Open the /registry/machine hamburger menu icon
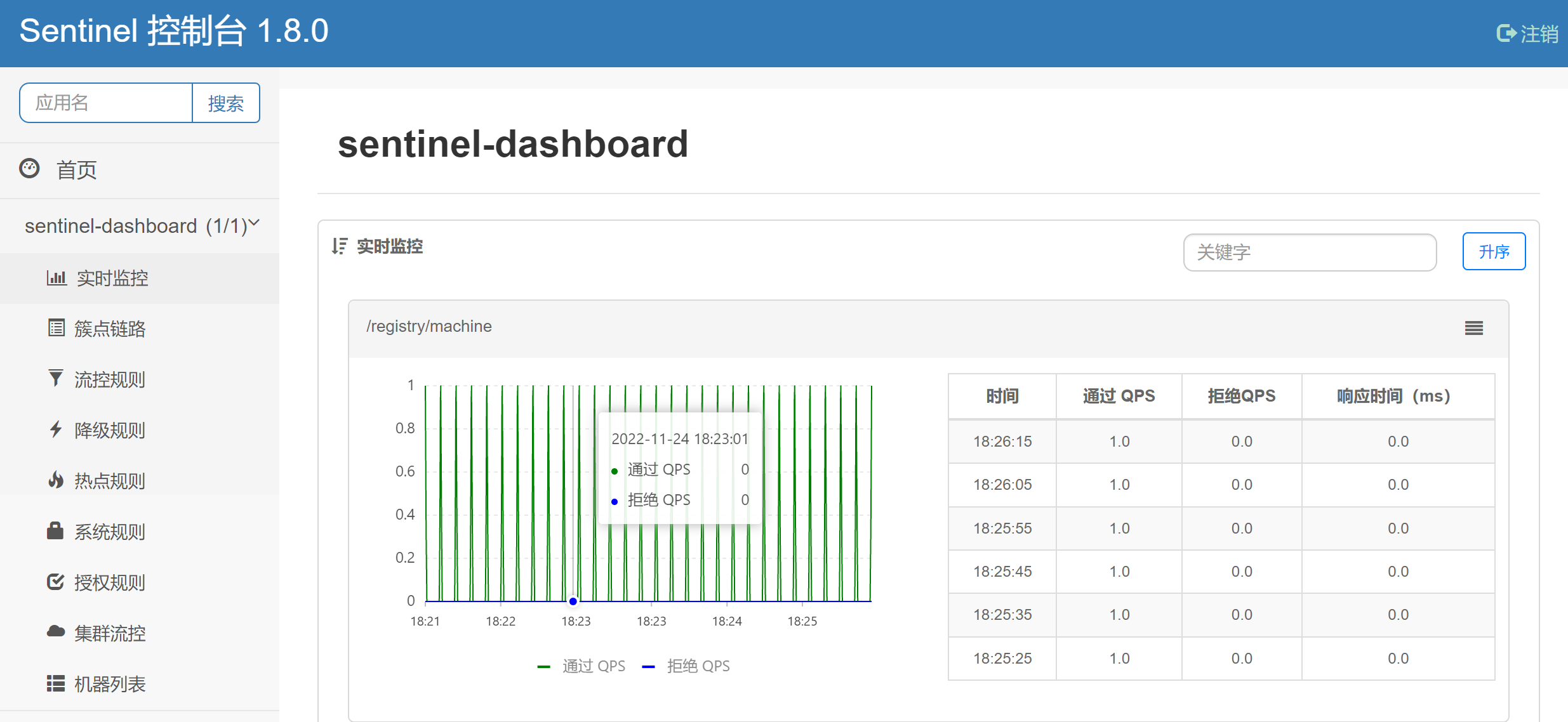The image size is (1568, 722). [x=1474, y=328]
